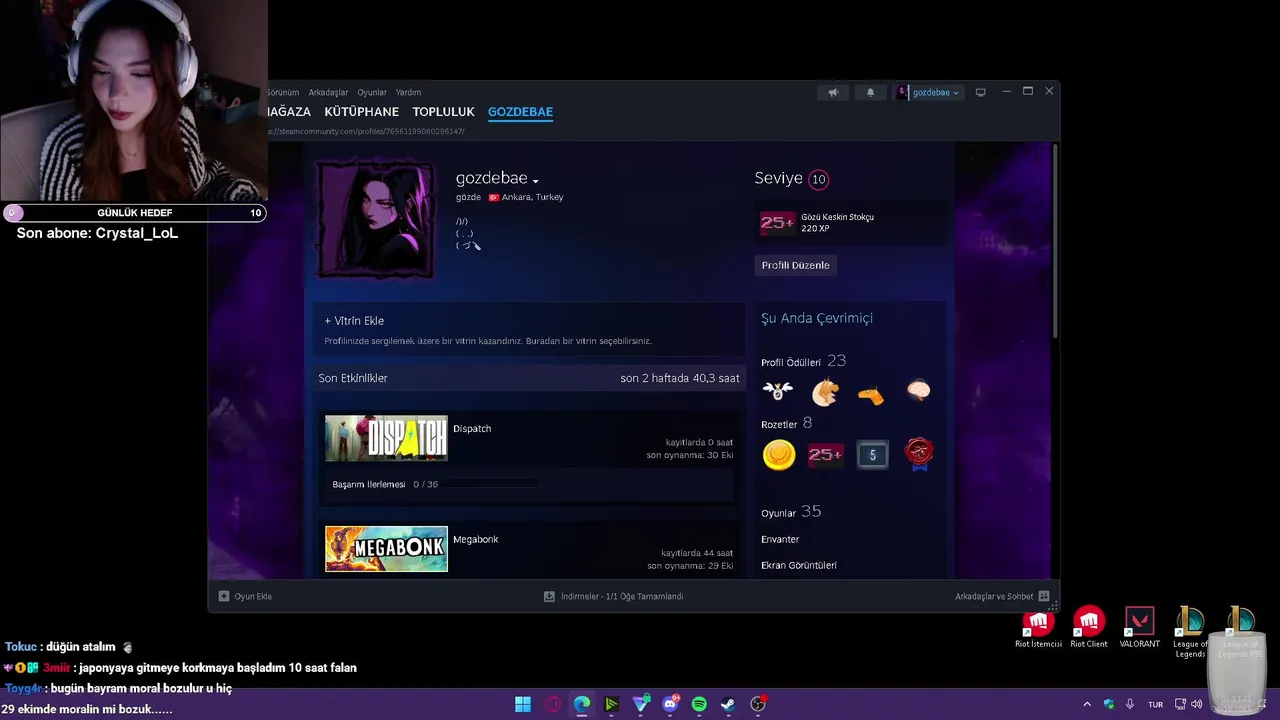Open the Windows Start button
The height and width of the screenshot is (720, 1280).
tap(523, 704)
